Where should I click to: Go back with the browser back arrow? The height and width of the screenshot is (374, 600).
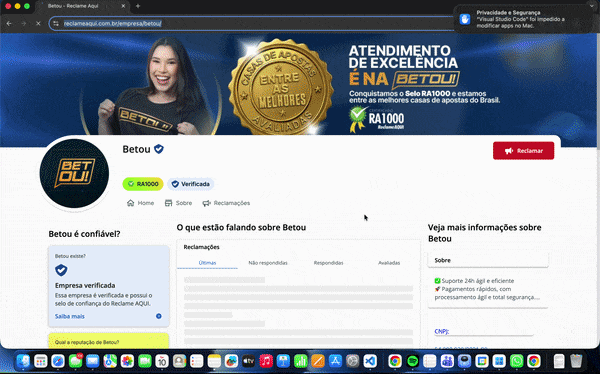click(x=9, y=23)
